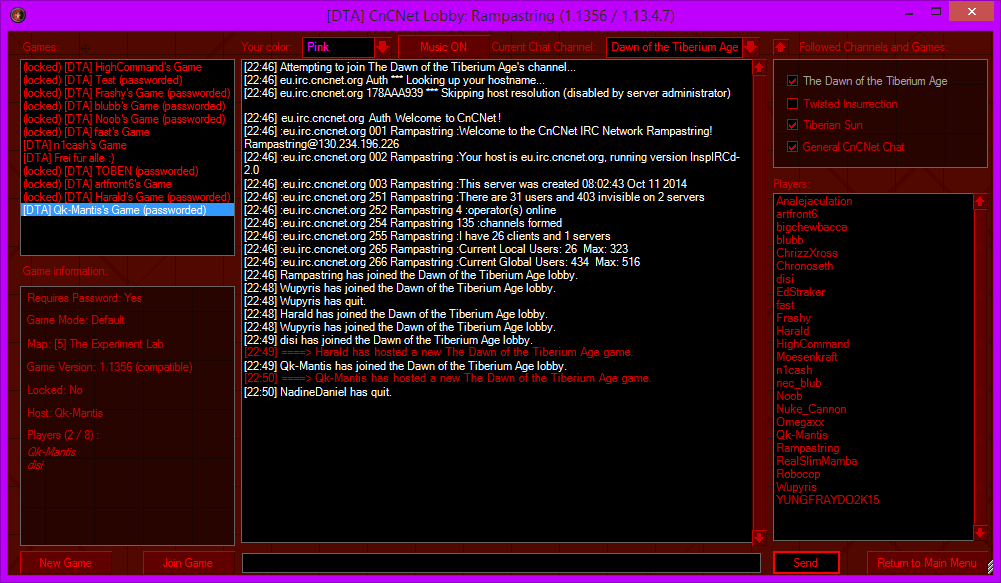This screenshot has width=1001, height=583.
Task: Select the TOBEN (passworded) game
Action: point(128,171)
